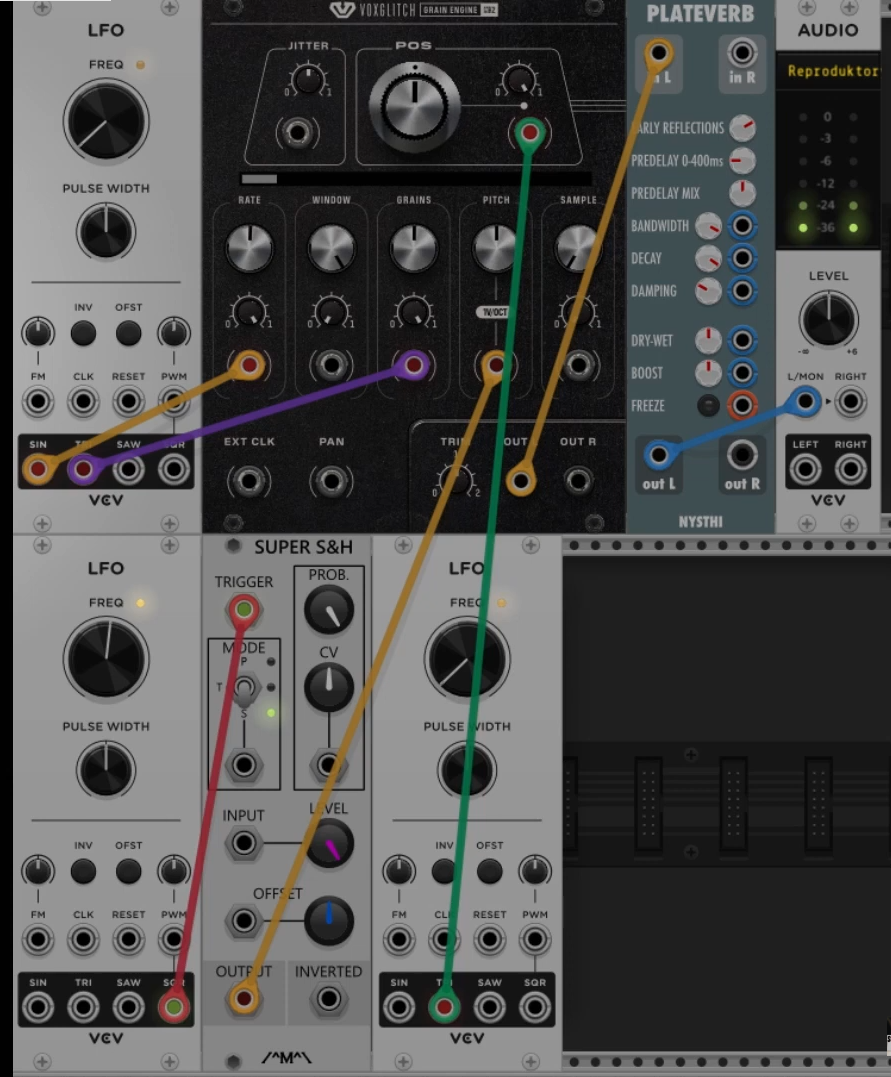Click the SIN output jack on the upper LFO
891x1077 pixels.
pos(38,469)
